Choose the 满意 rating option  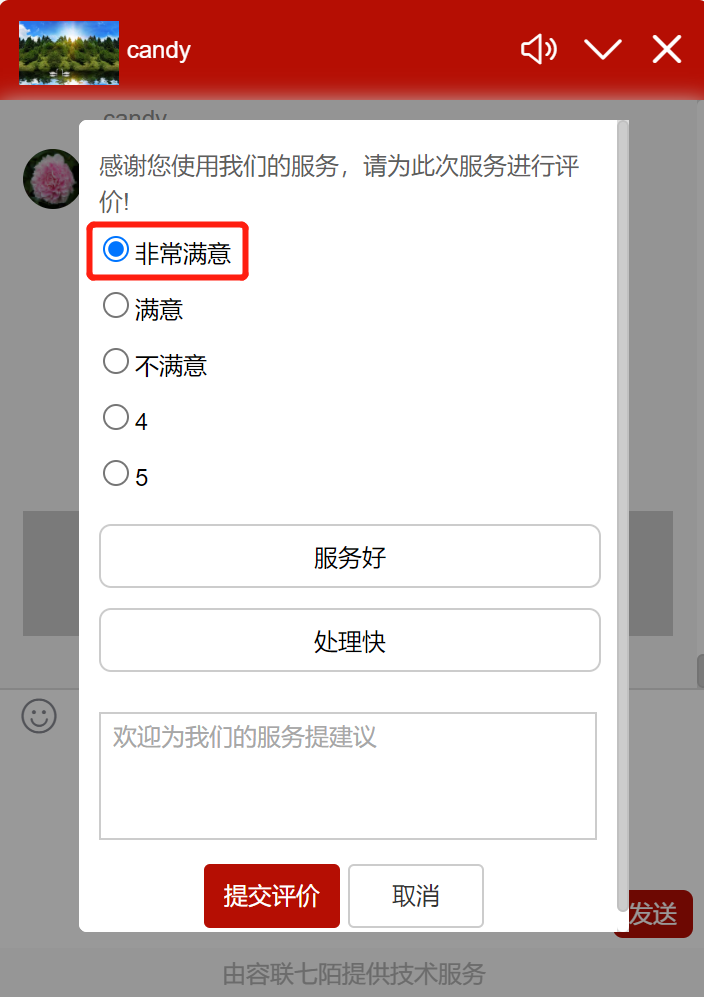tap(116, 306)
